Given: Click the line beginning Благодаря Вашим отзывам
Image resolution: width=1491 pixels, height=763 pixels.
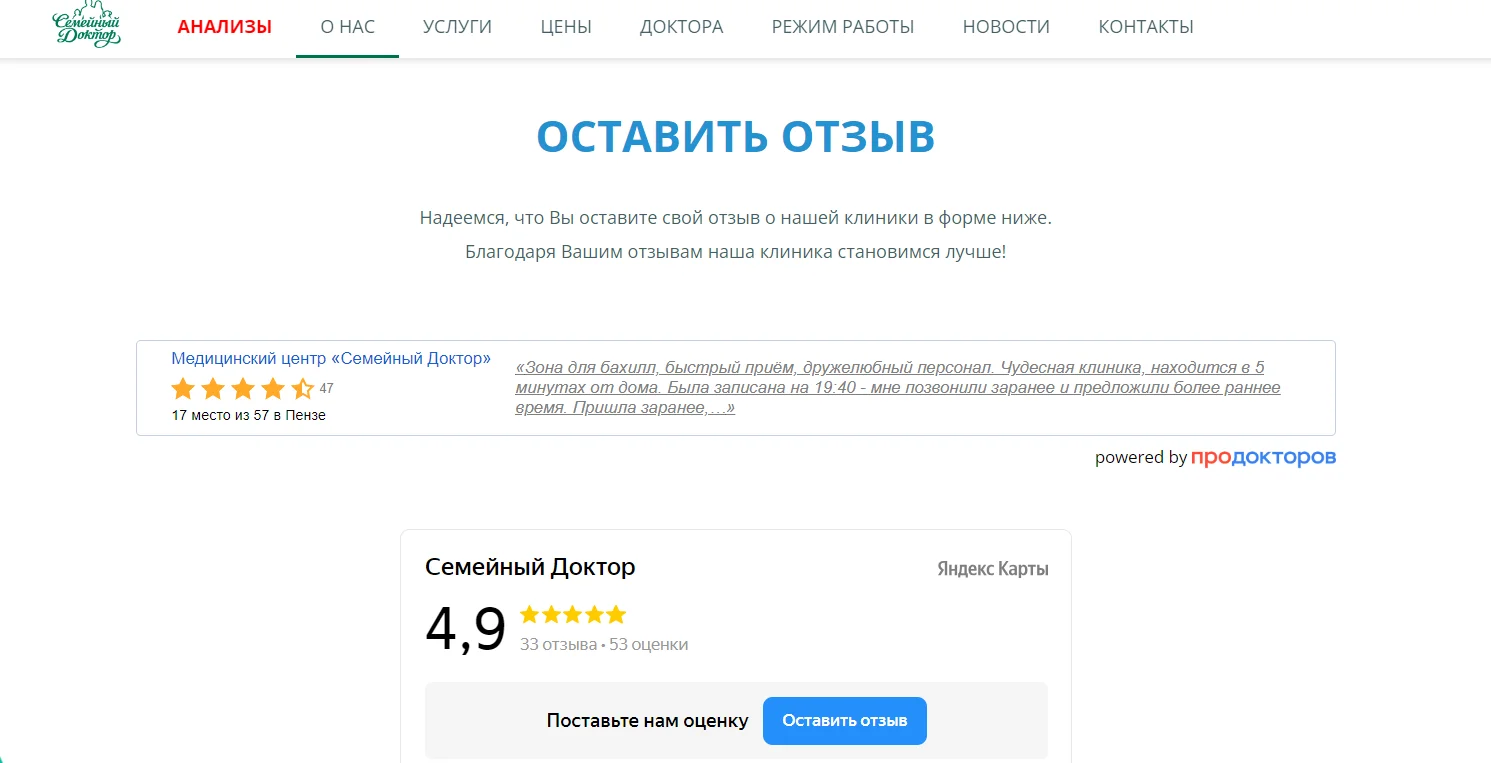Looking at the screenshot, I should [736, 251].
